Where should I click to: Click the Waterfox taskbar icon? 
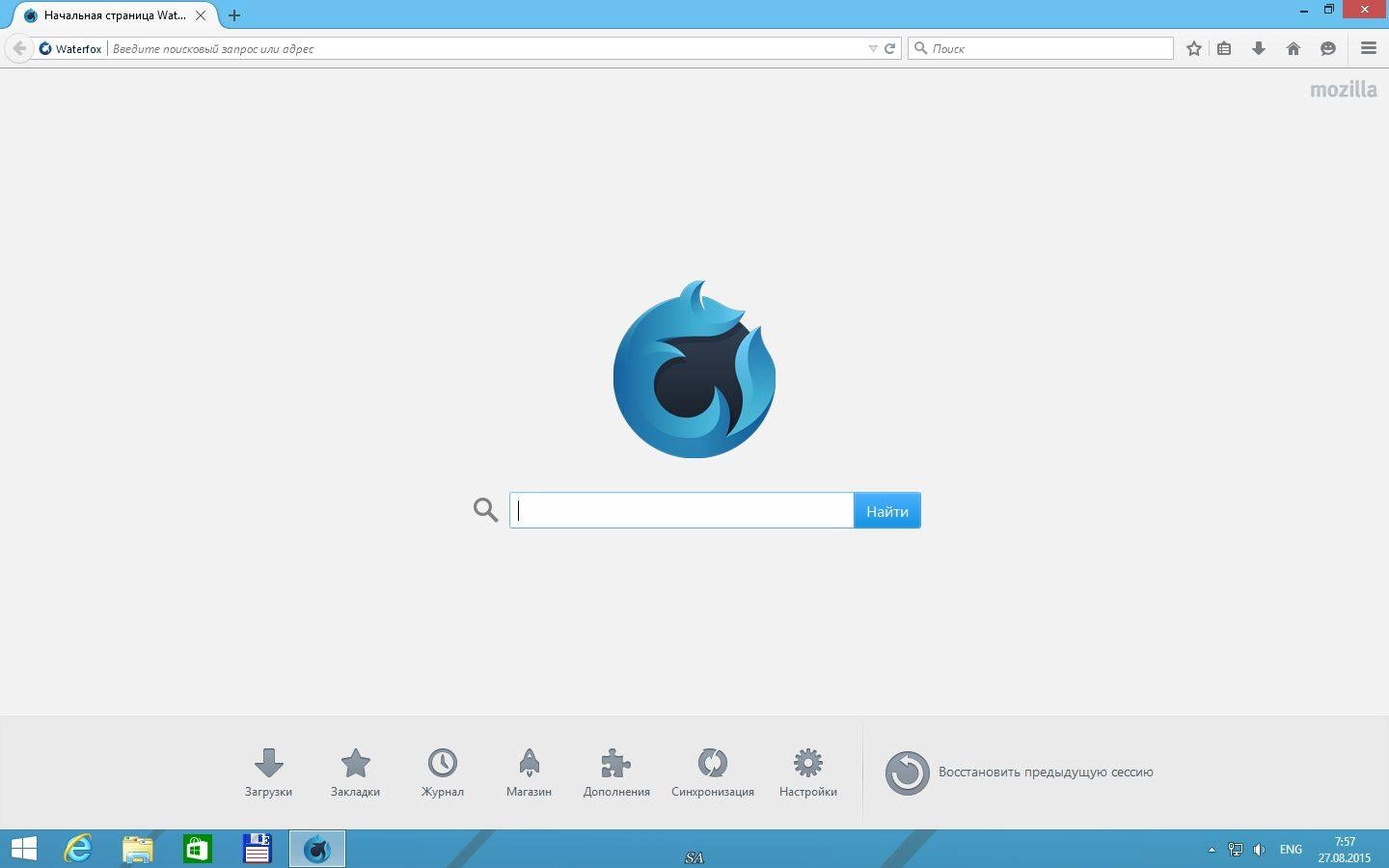[317, 849]
